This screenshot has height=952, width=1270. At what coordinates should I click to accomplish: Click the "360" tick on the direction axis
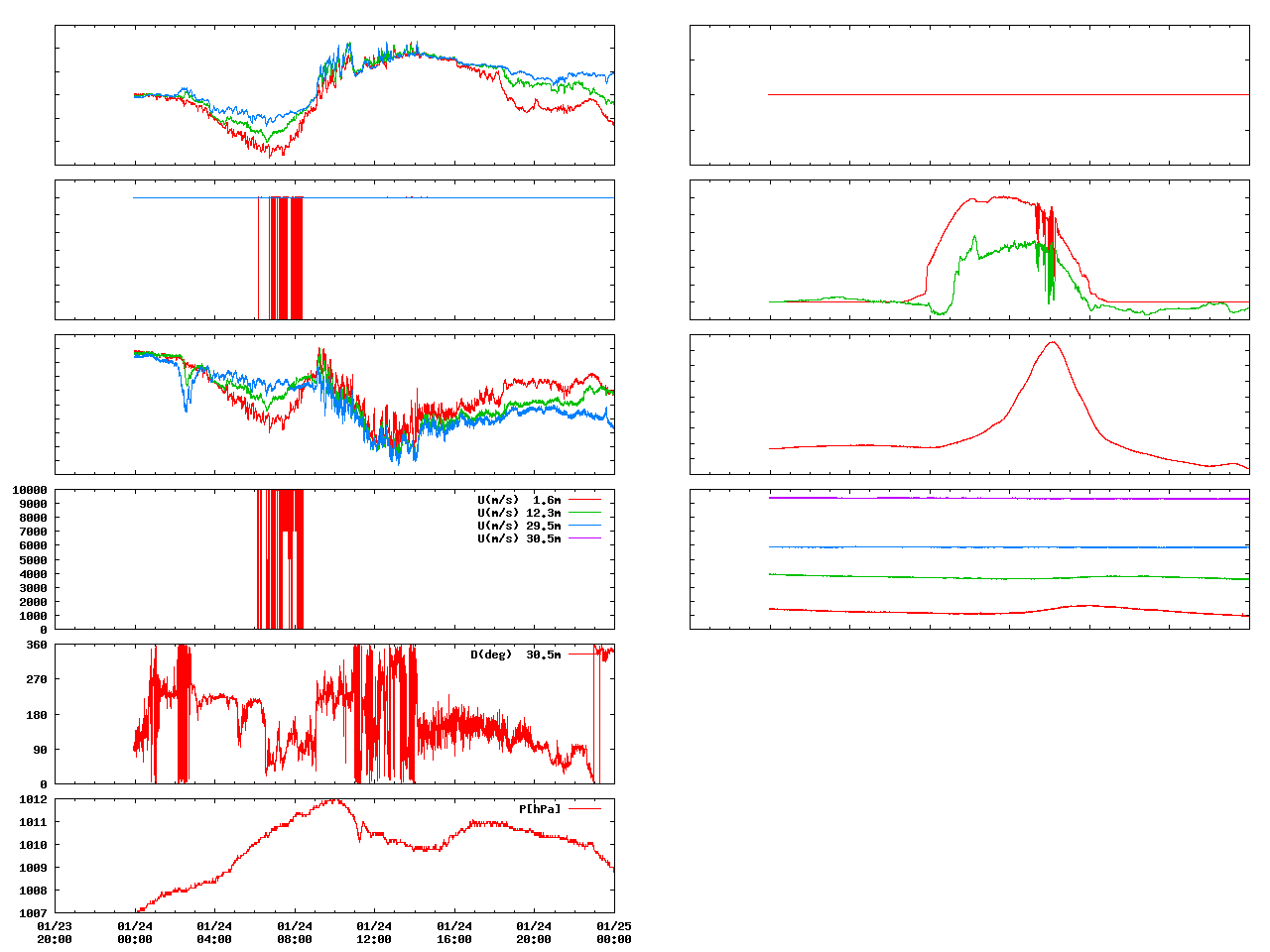(x=37, y=645)
